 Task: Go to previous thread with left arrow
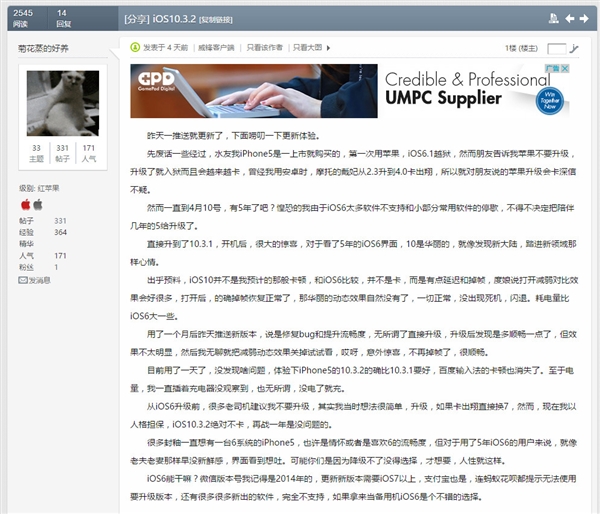(568, 18)
